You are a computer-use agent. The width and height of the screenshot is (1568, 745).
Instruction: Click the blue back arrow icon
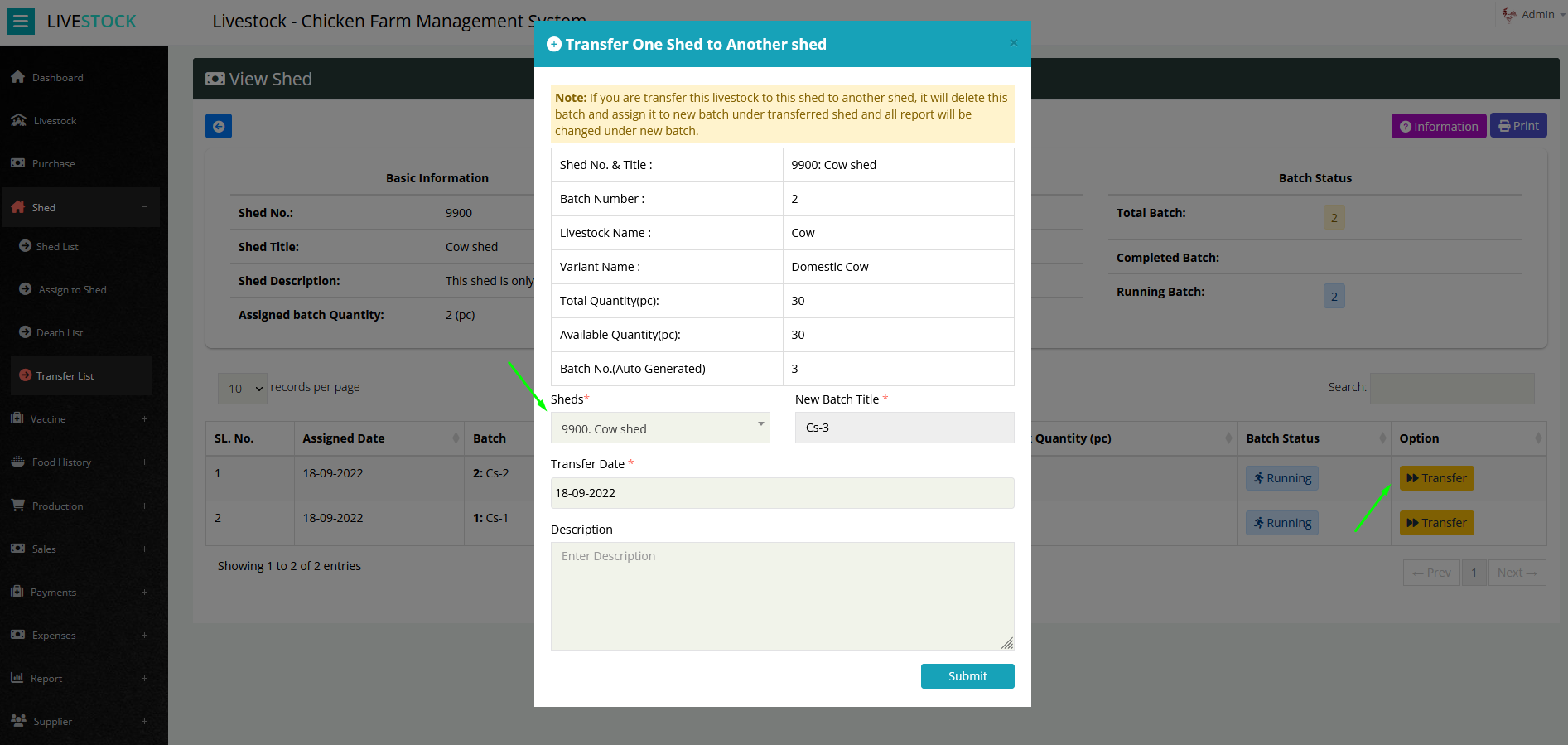click(x=219, y=127)
